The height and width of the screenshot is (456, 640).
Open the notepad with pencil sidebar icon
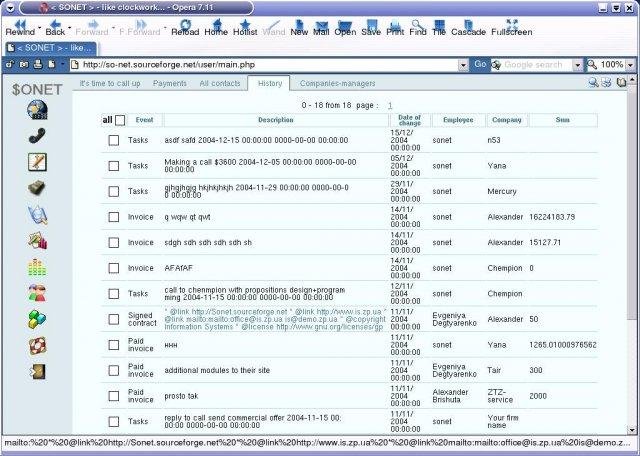[x=37, y=162]
